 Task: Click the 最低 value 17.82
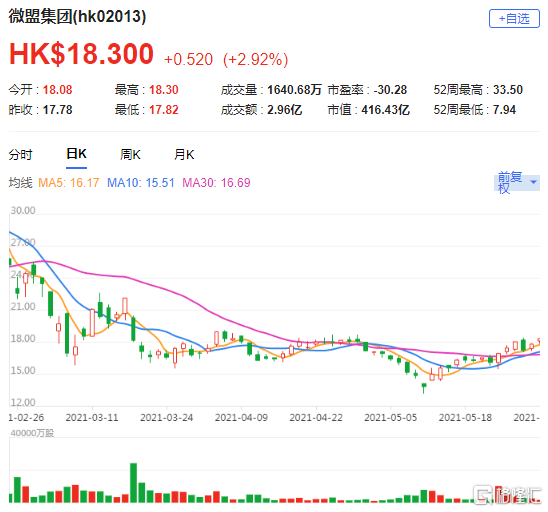(x=164, y=110)
